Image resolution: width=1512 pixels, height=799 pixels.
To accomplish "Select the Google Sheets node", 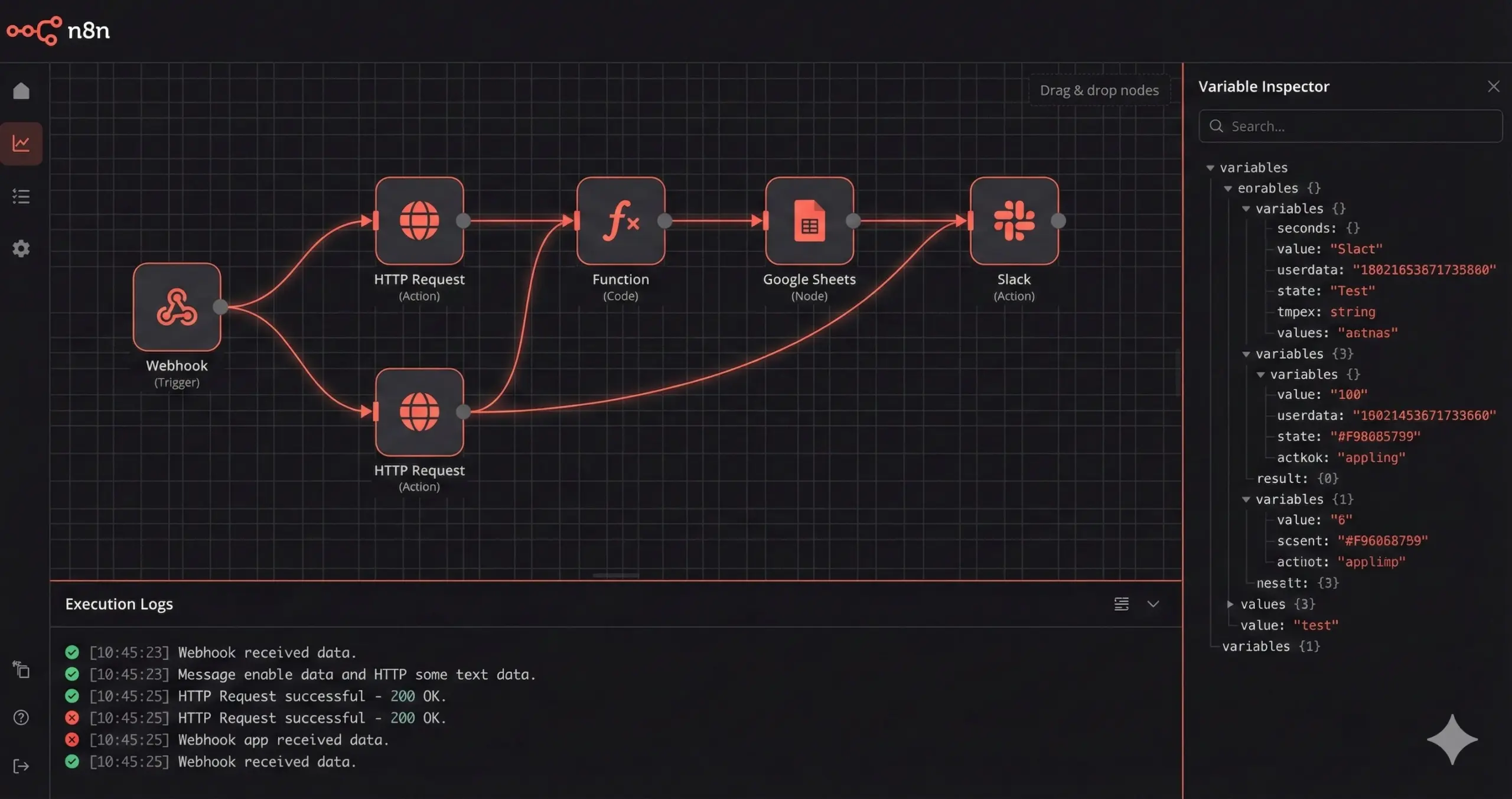I will click(x=809, y=221).
